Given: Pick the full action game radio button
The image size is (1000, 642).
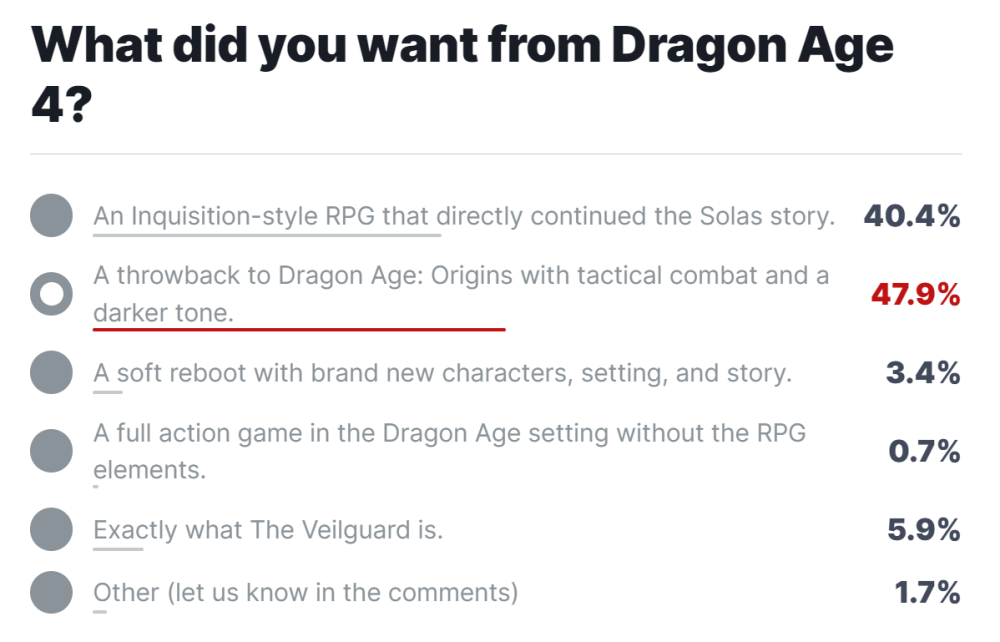Looking at the screenshot, I should point(52,451).
